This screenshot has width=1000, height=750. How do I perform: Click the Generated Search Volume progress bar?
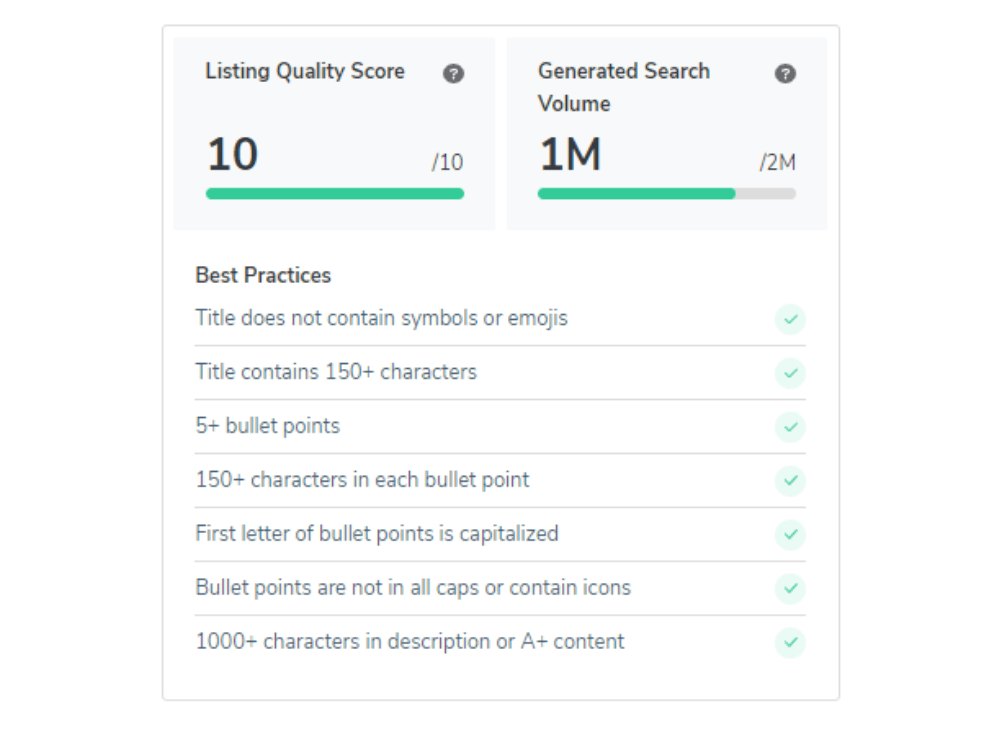pos(666,194)
